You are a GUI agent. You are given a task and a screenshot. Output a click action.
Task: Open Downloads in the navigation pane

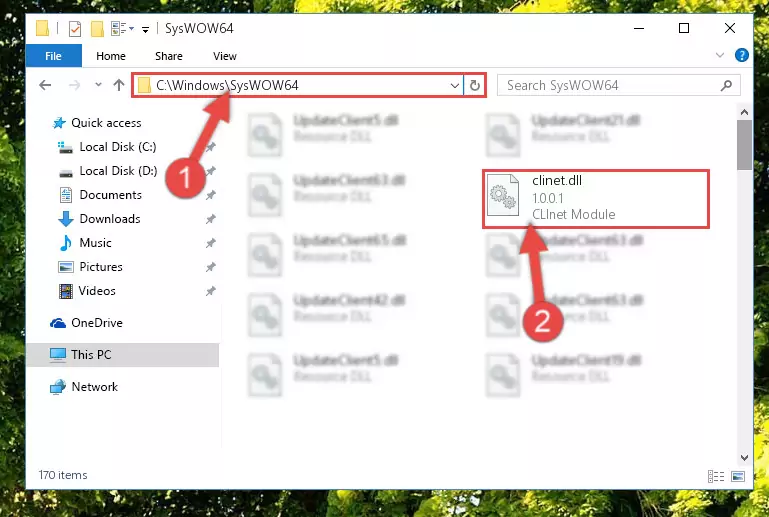[110, 219]
